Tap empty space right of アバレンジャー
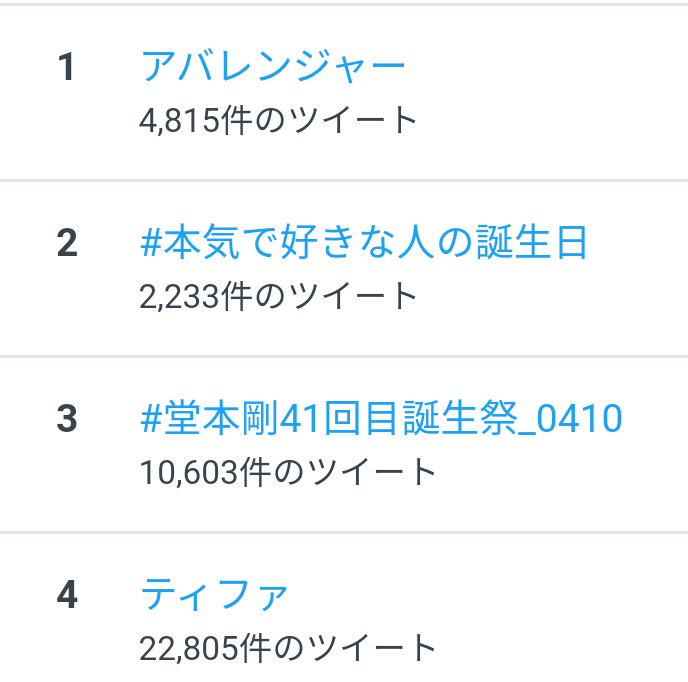 pos(544,66)
